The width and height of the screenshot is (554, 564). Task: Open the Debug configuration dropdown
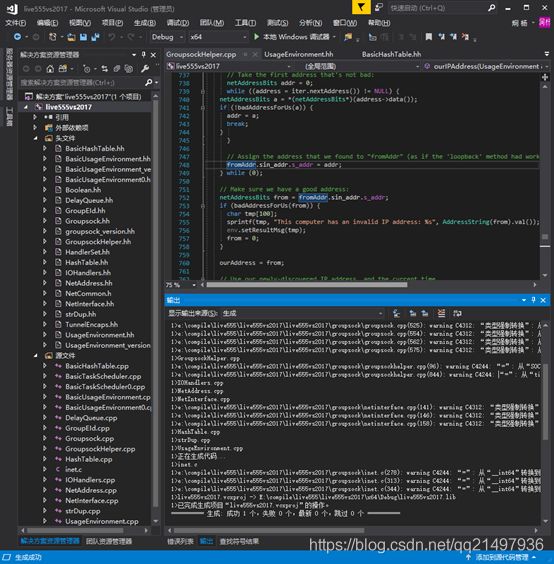pos(167,37)
